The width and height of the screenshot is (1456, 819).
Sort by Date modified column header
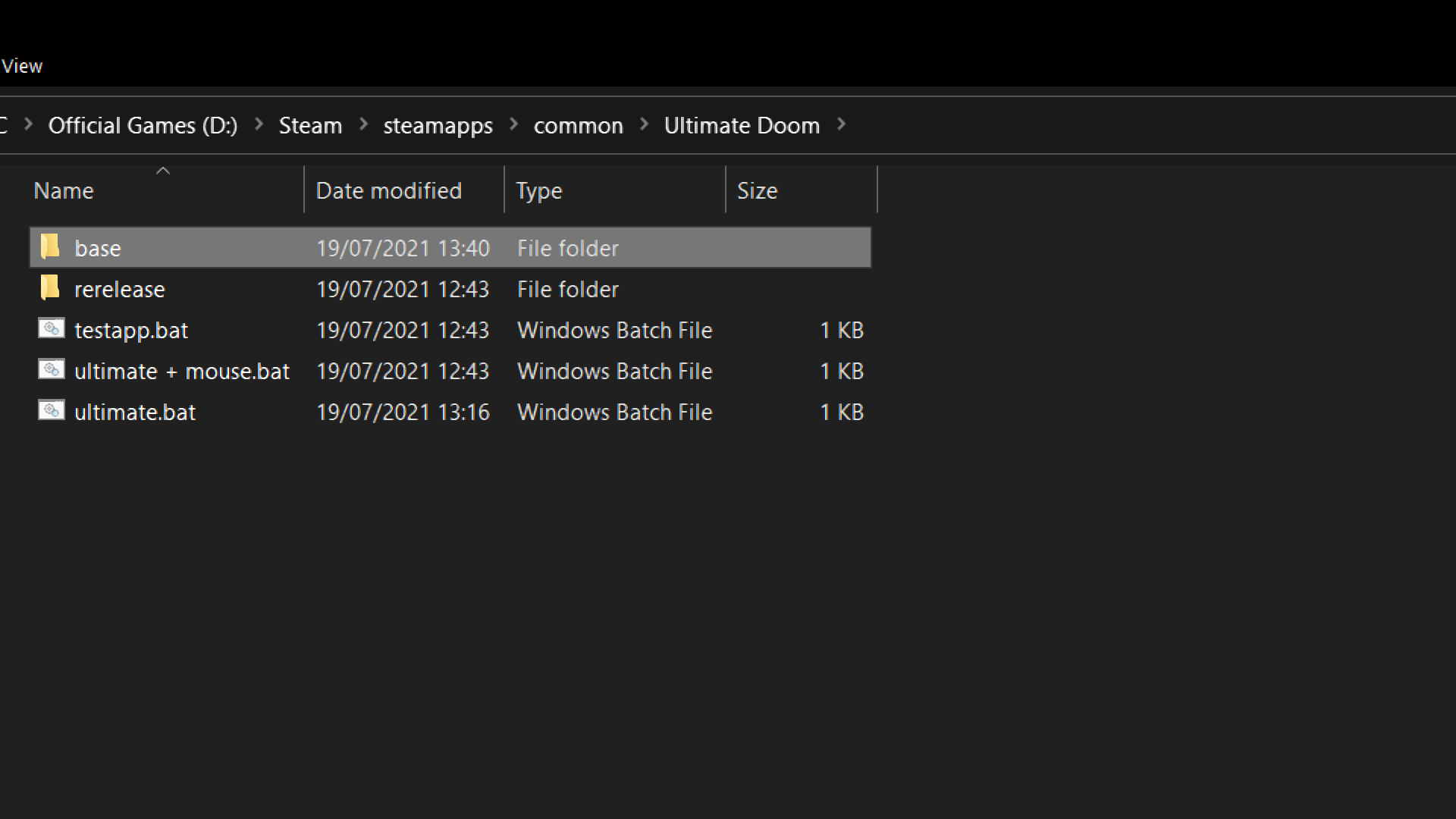point(388,190)
